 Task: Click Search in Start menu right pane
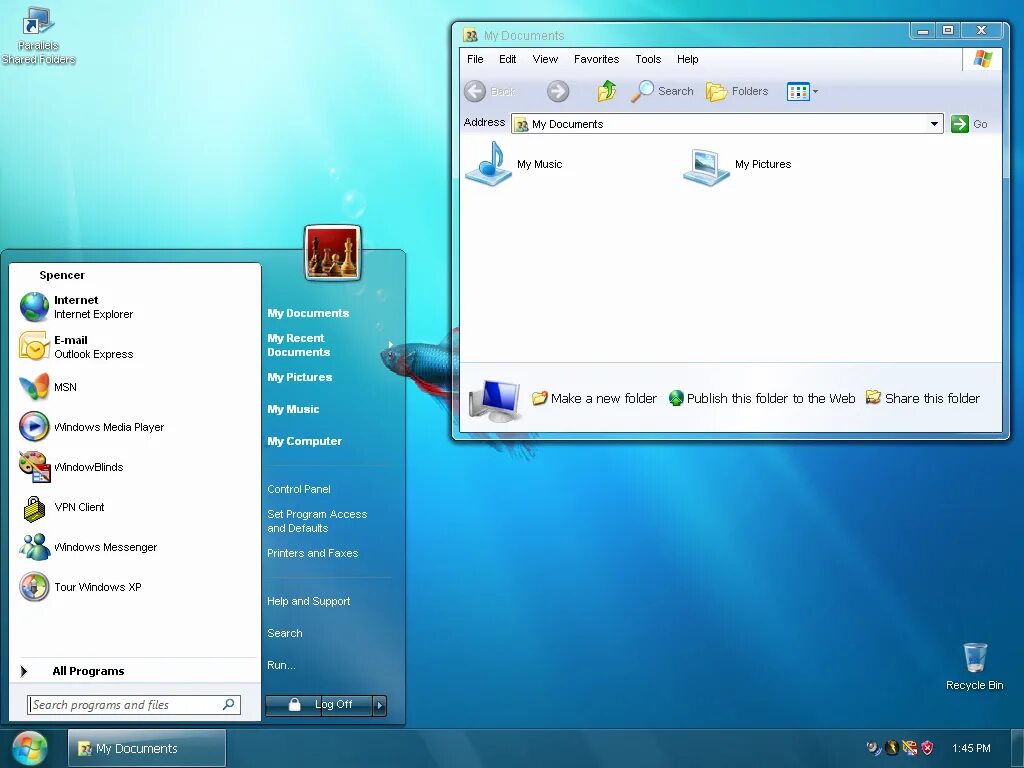coord(285,633)
